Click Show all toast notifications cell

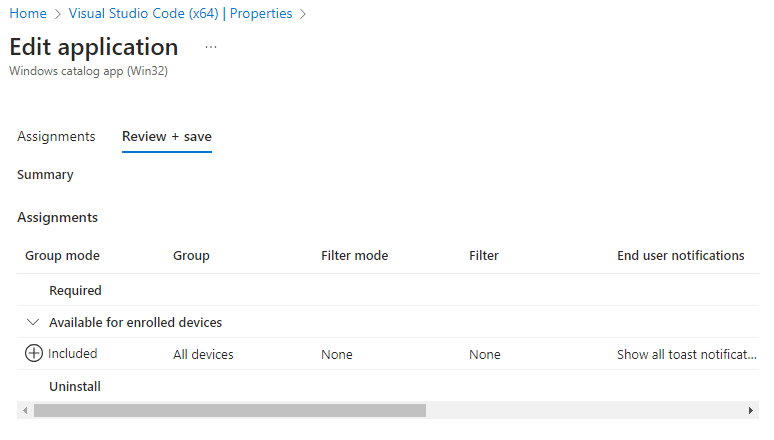click(686, 354)
